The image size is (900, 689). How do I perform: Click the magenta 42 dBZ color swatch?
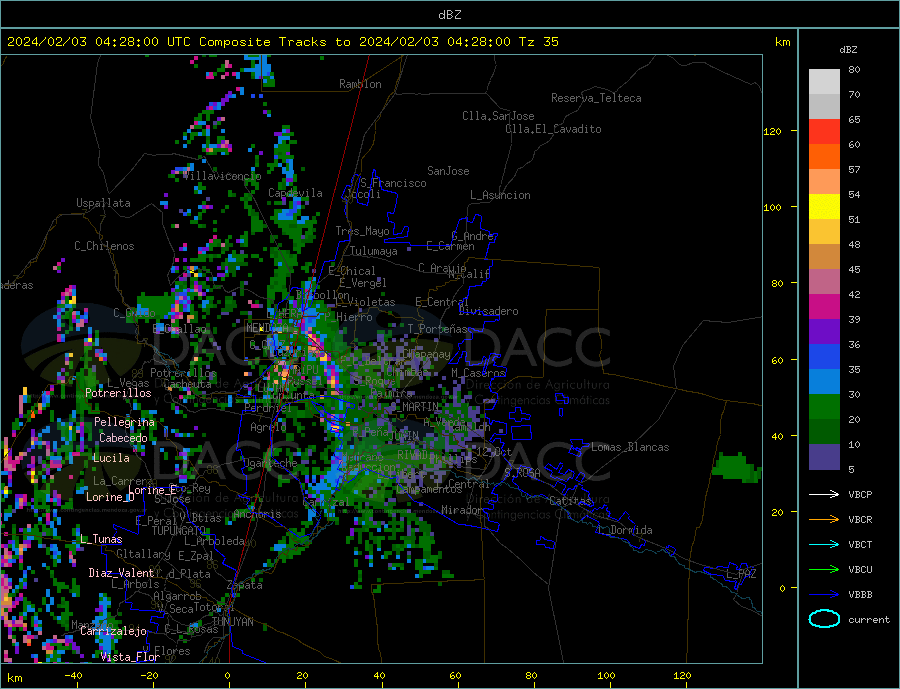[x=824, y=307]
